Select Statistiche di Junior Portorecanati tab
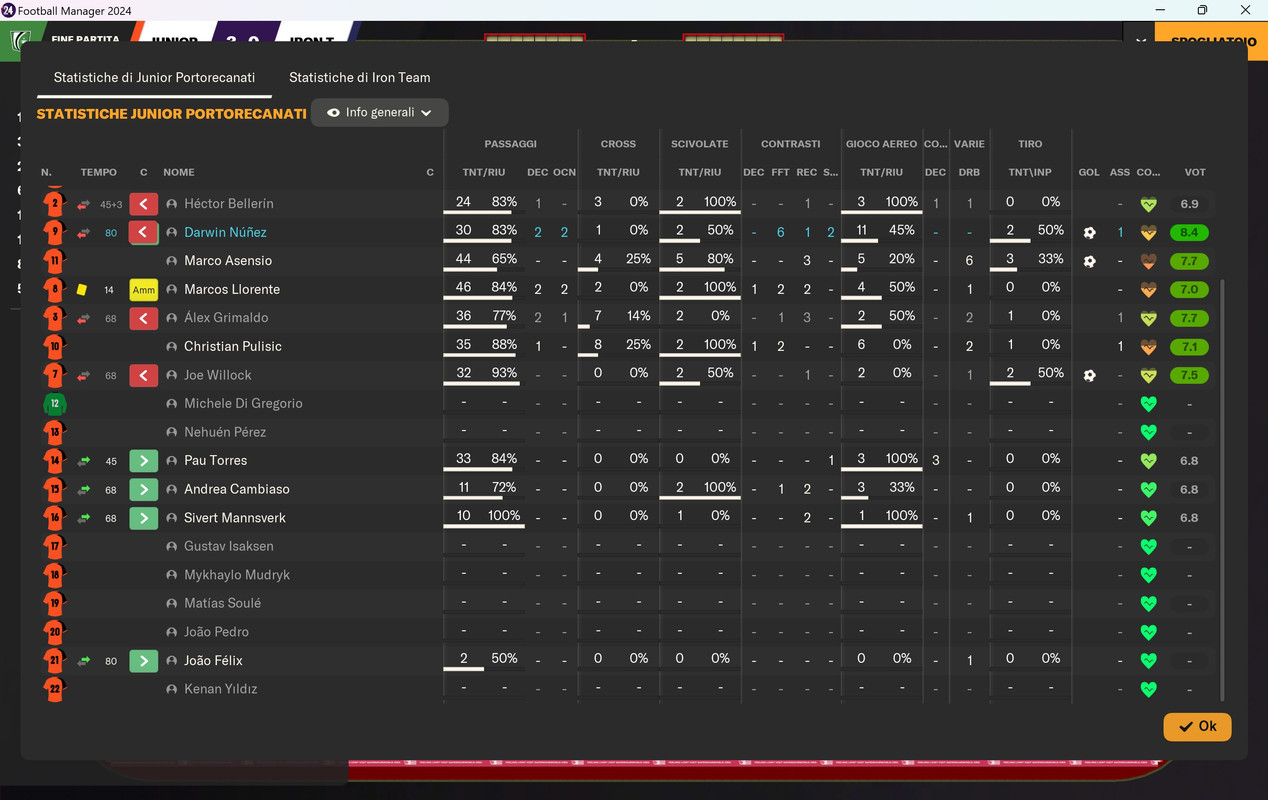 coord(154,77)
